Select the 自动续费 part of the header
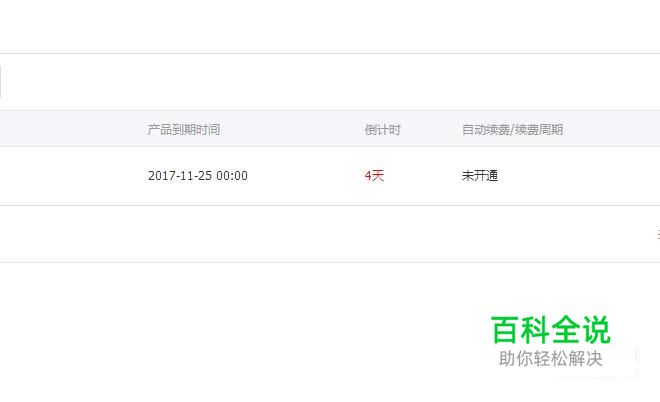The image size is (660, 402). [486, 129]
